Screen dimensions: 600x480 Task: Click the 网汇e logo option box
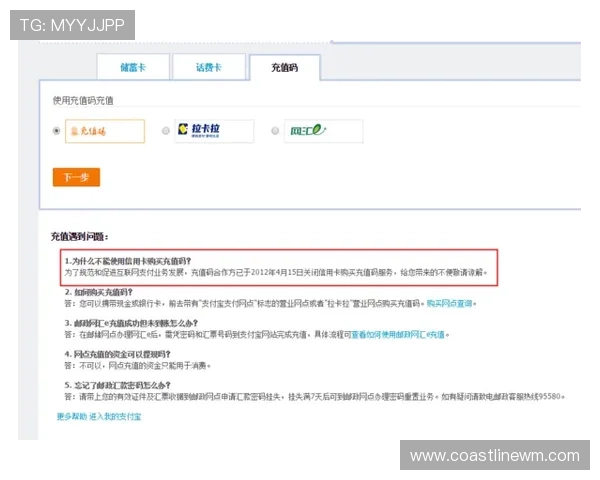pyautogui.click(x=324, y=131)
